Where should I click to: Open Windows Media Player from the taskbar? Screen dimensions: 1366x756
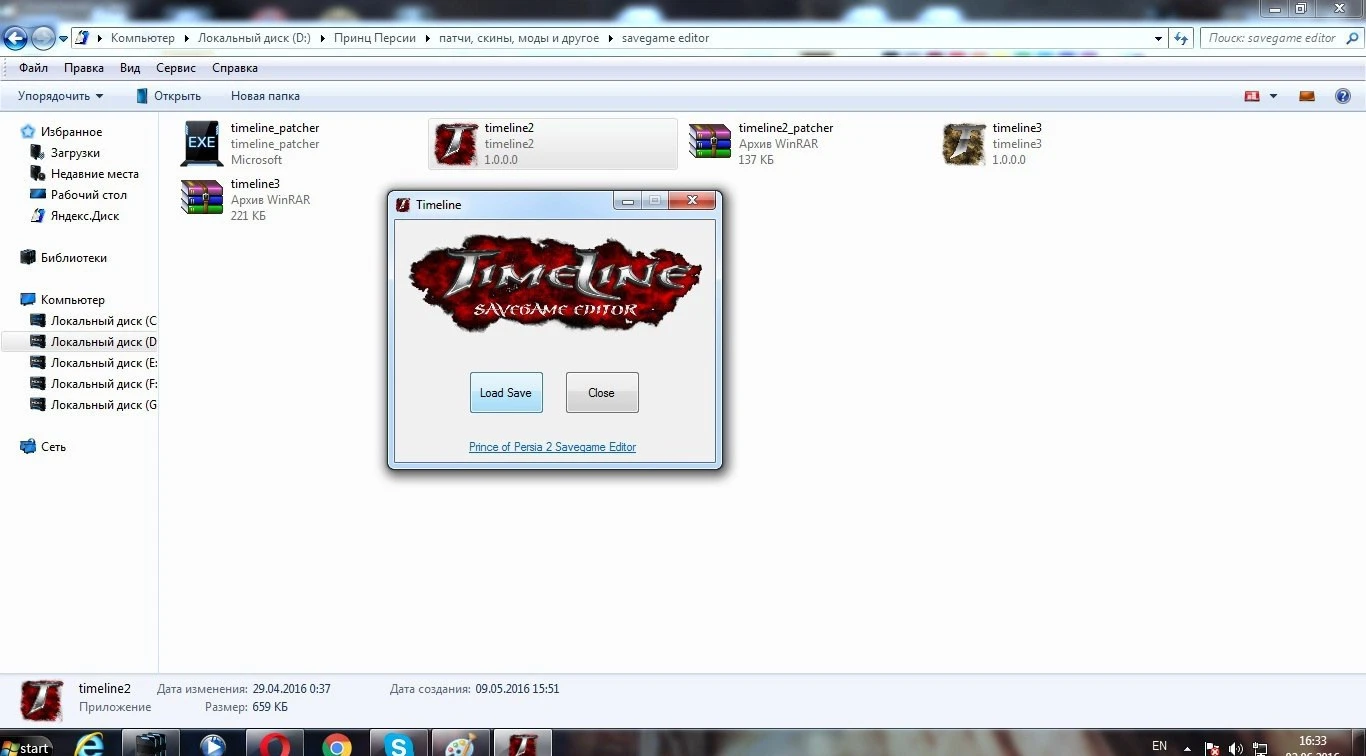coord(213,744)
